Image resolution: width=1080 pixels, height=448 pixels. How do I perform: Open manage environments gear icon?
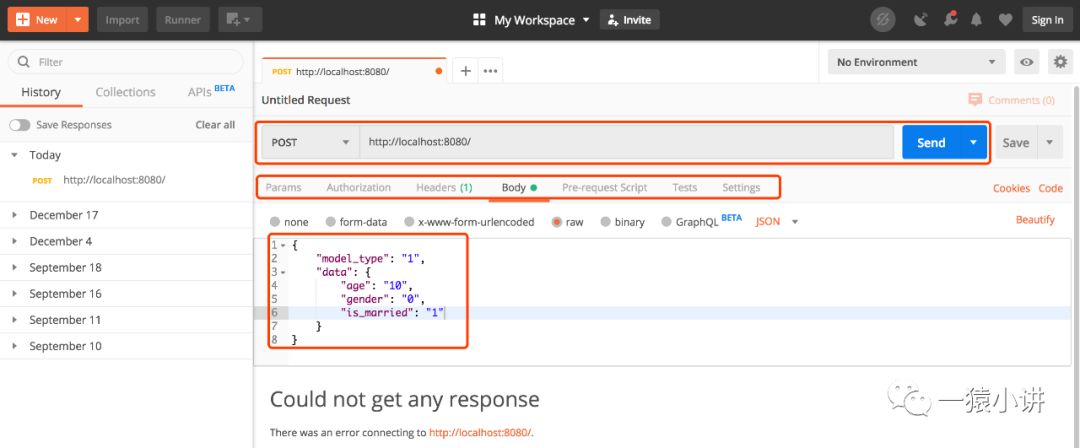(x=1059, y=62)
